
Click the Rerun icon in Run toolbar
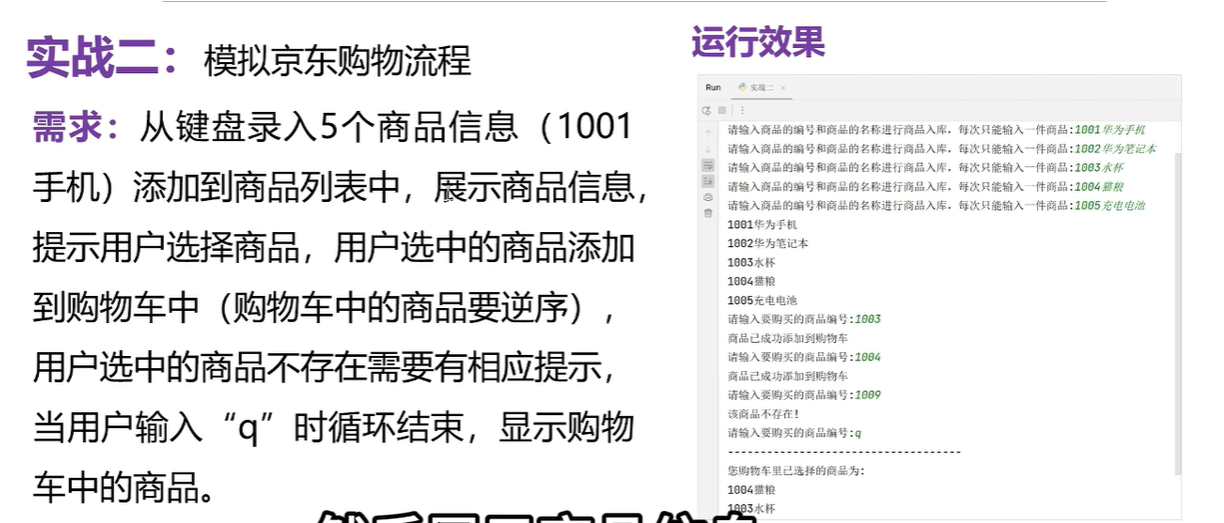click(x=707, y=110)
